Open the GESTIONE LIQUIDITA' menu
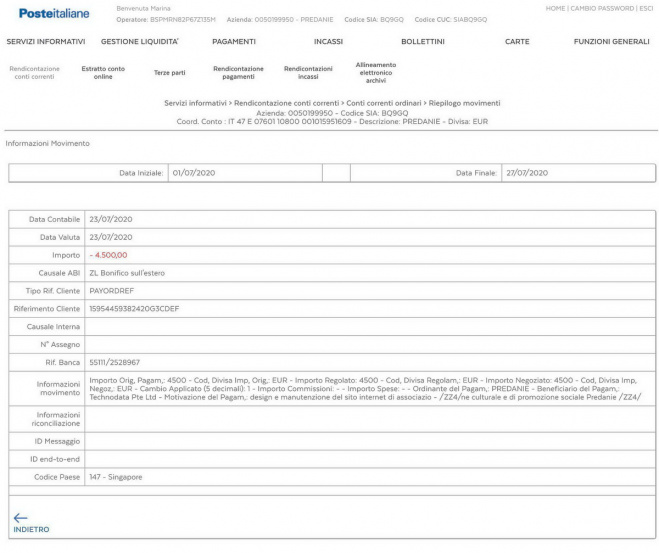 [140, 42]
